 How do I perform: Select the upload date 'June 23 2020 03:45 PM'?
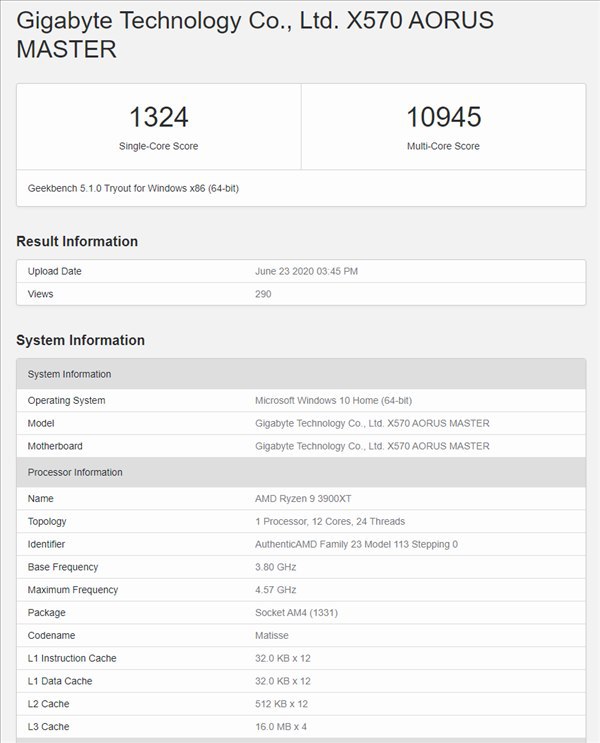tap(306, 271)
